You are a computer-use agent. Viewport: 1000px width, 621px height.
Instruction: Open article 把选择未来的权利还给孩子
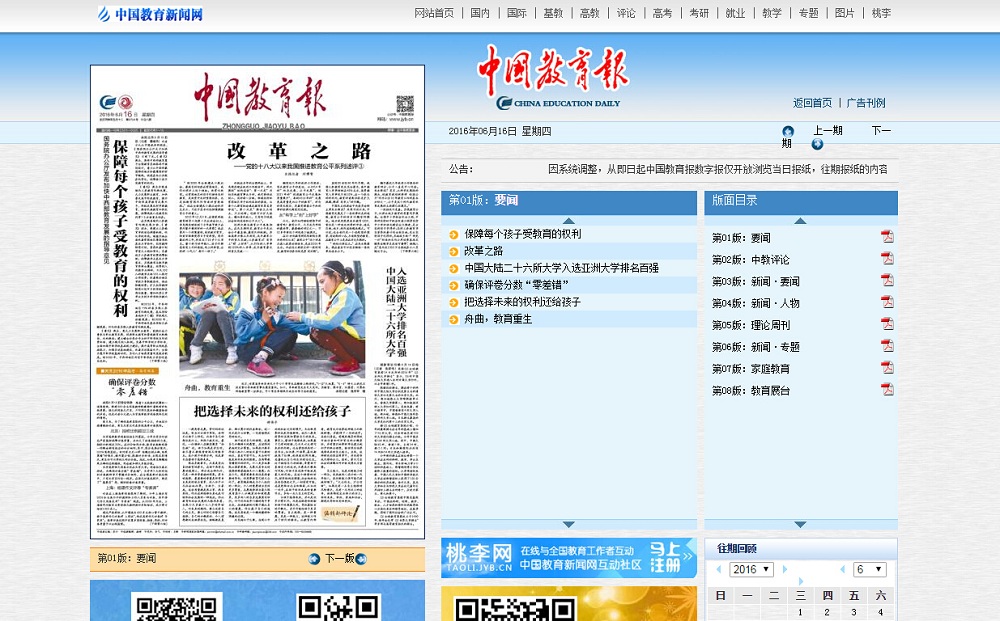[x=522, y=302]
